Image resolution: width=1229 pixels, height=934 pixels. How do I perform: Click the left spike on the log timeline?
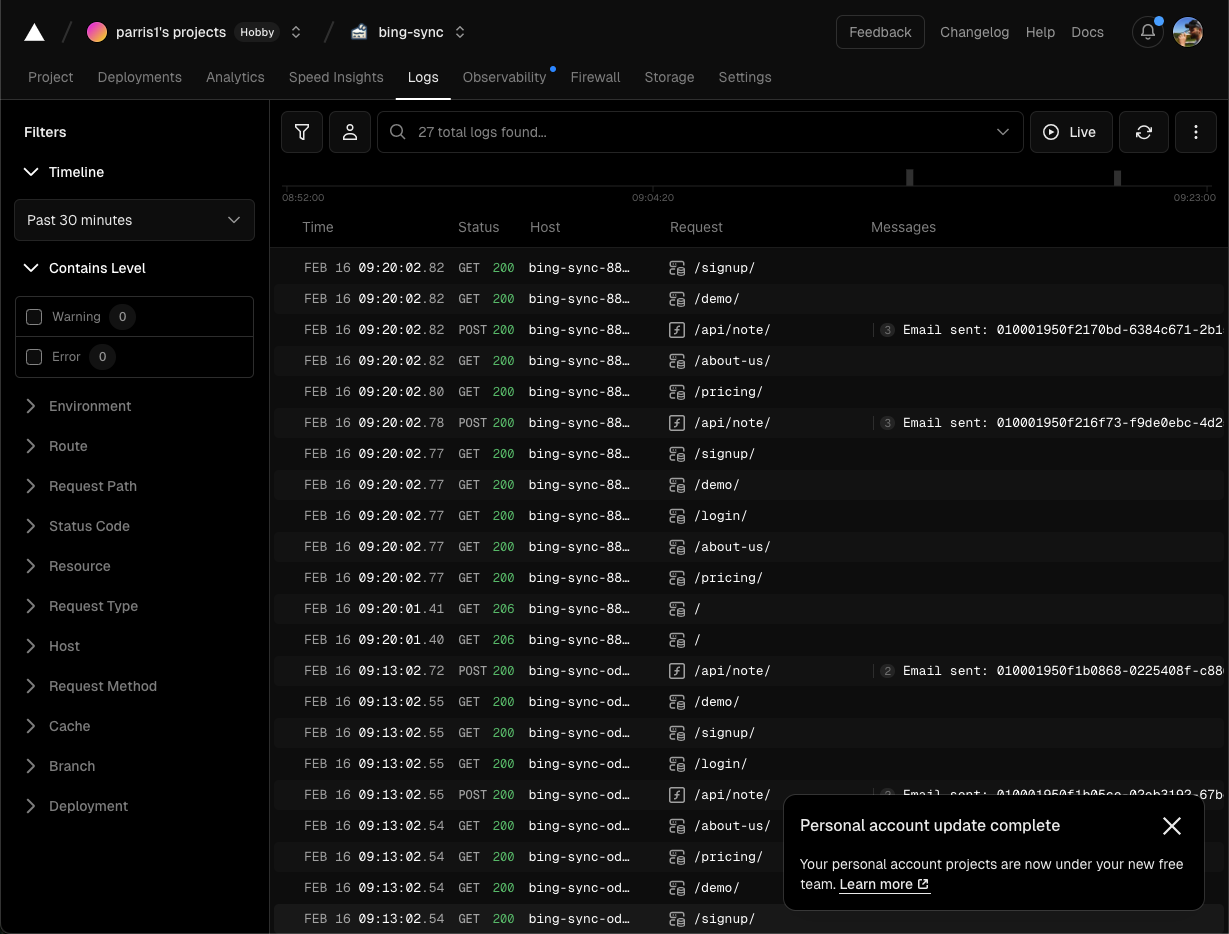(909, 177)
